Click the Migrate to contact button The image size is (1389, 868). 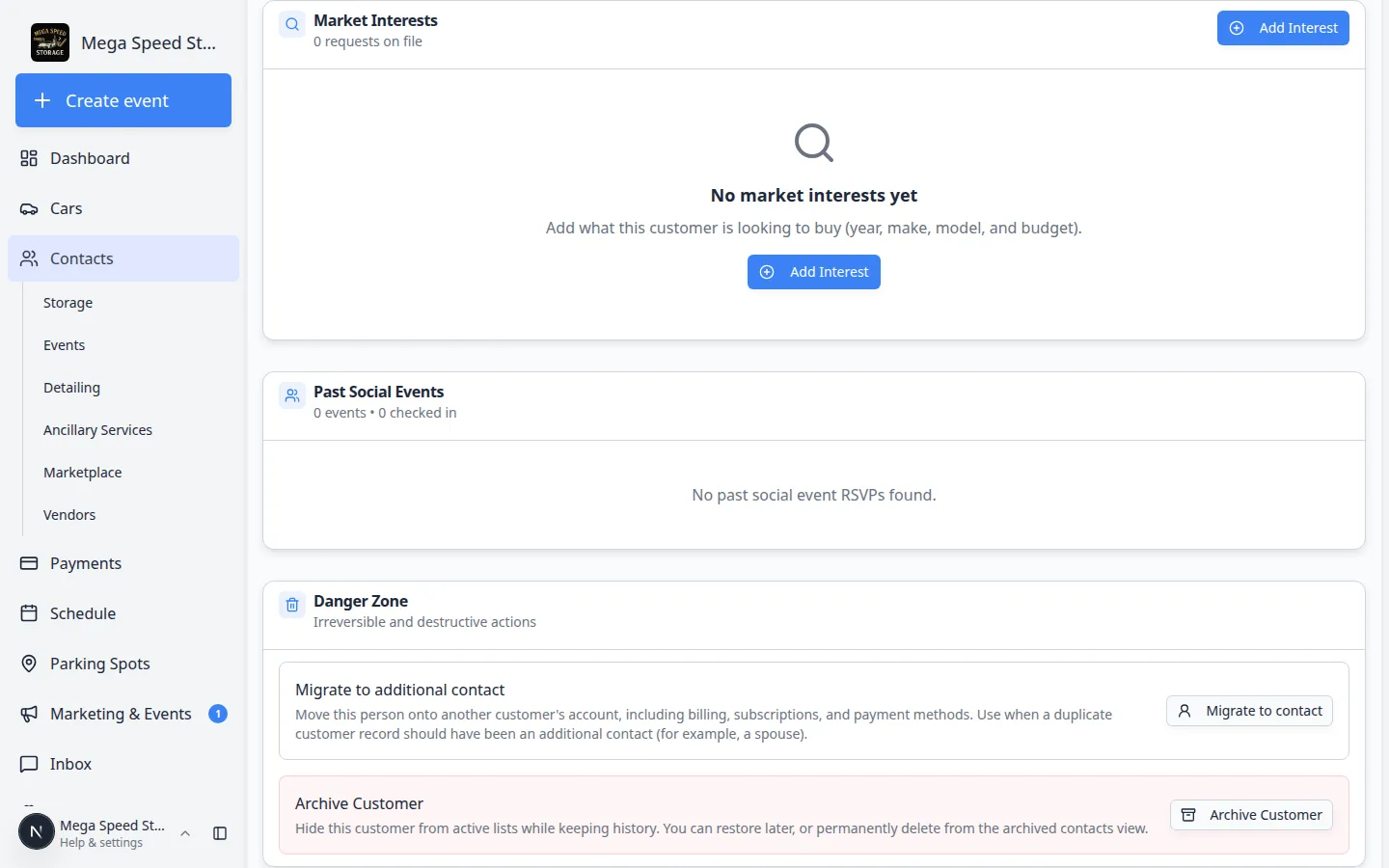[x=1249, y=711]
